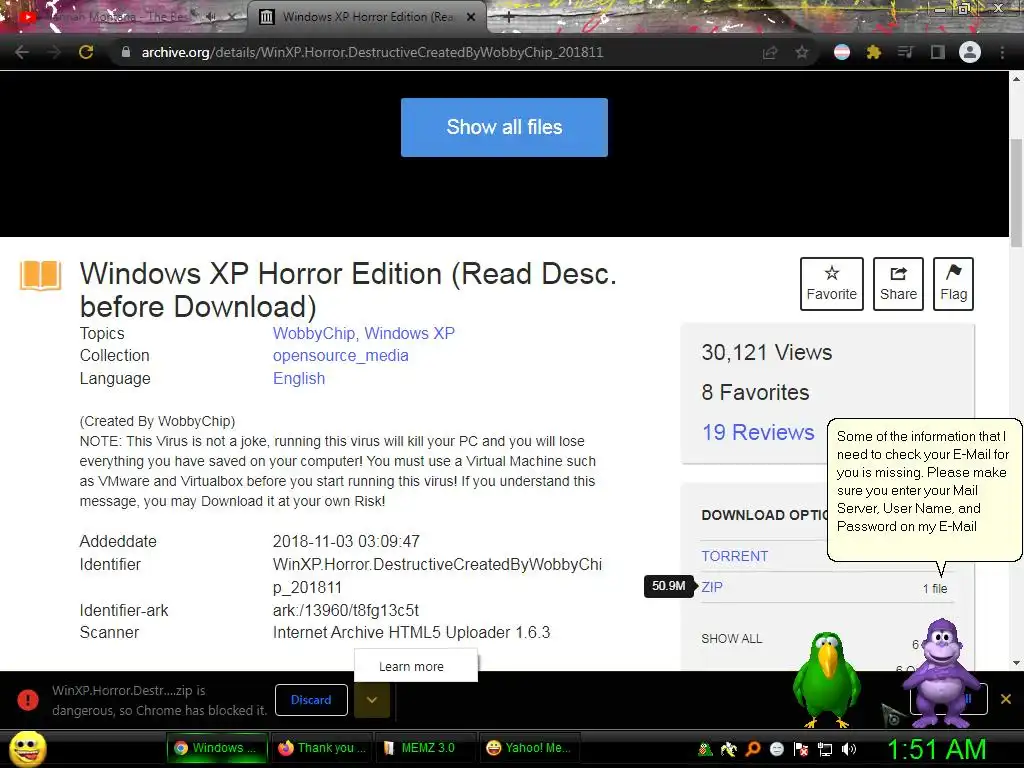Open the opensource_media collection link
1024x768 pixels.
tap(341, 355)
